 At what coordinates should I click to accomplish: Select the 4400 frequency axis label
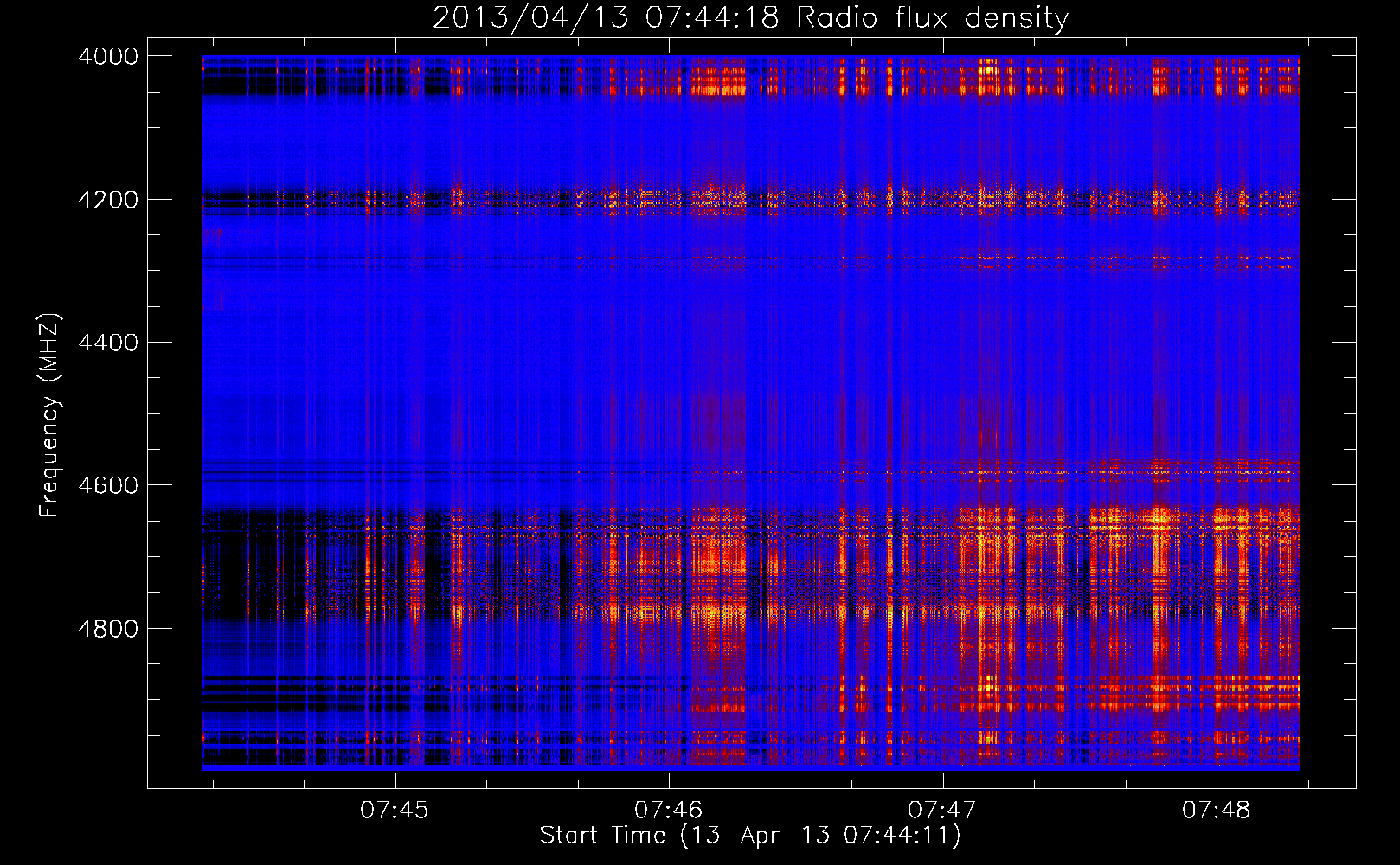[x=108, y=343]
